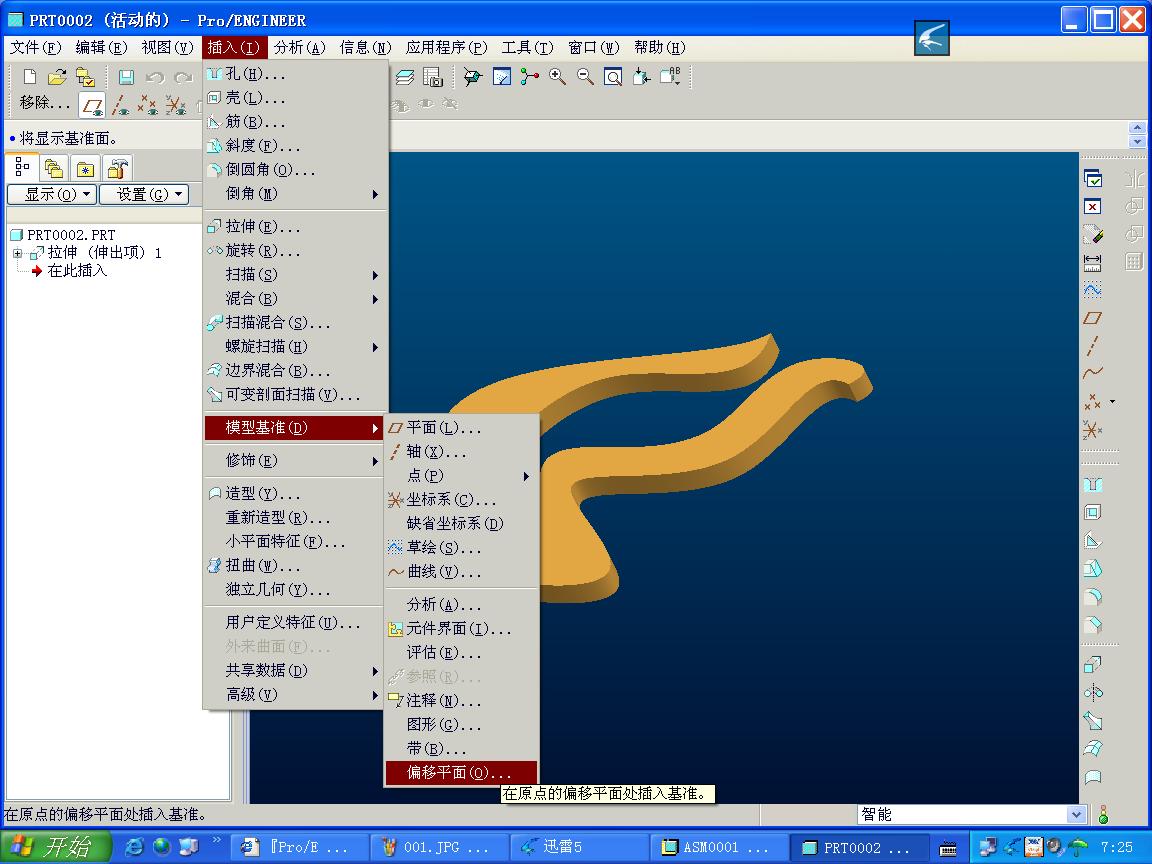Choose 孔(H)... from Insert menu

point(295,73)
